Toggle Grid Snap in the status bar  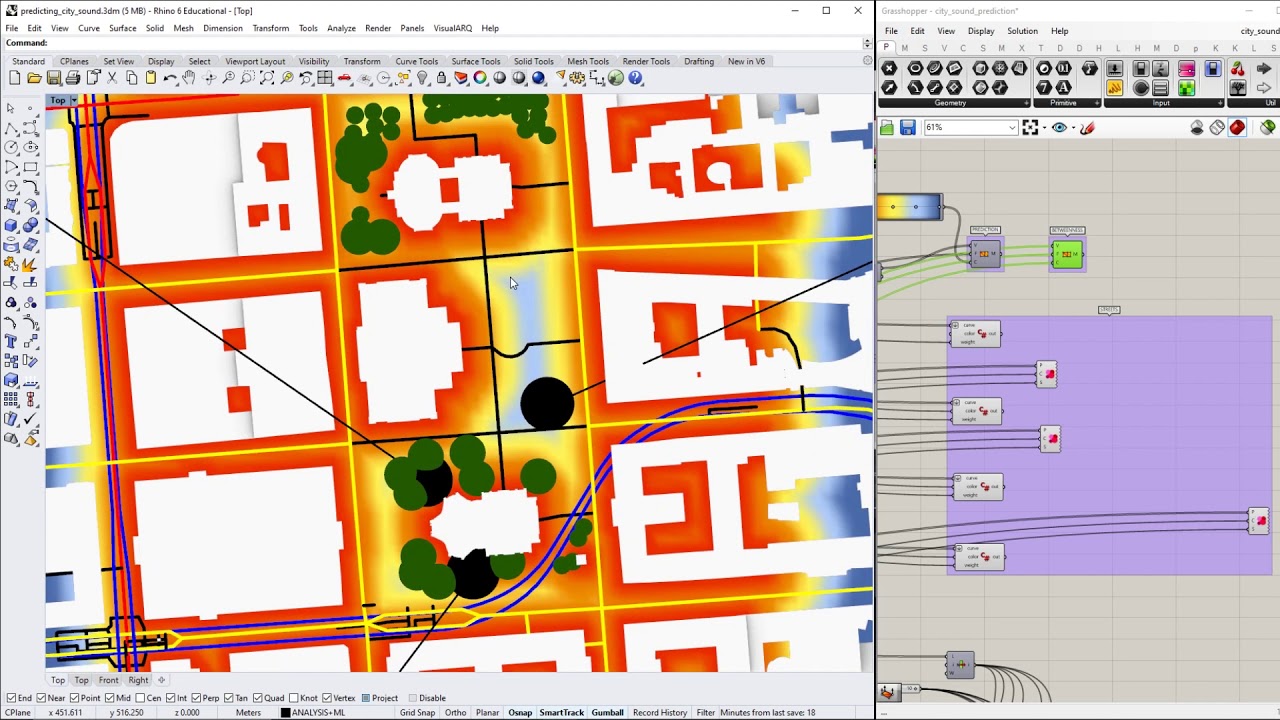(417, 712)
